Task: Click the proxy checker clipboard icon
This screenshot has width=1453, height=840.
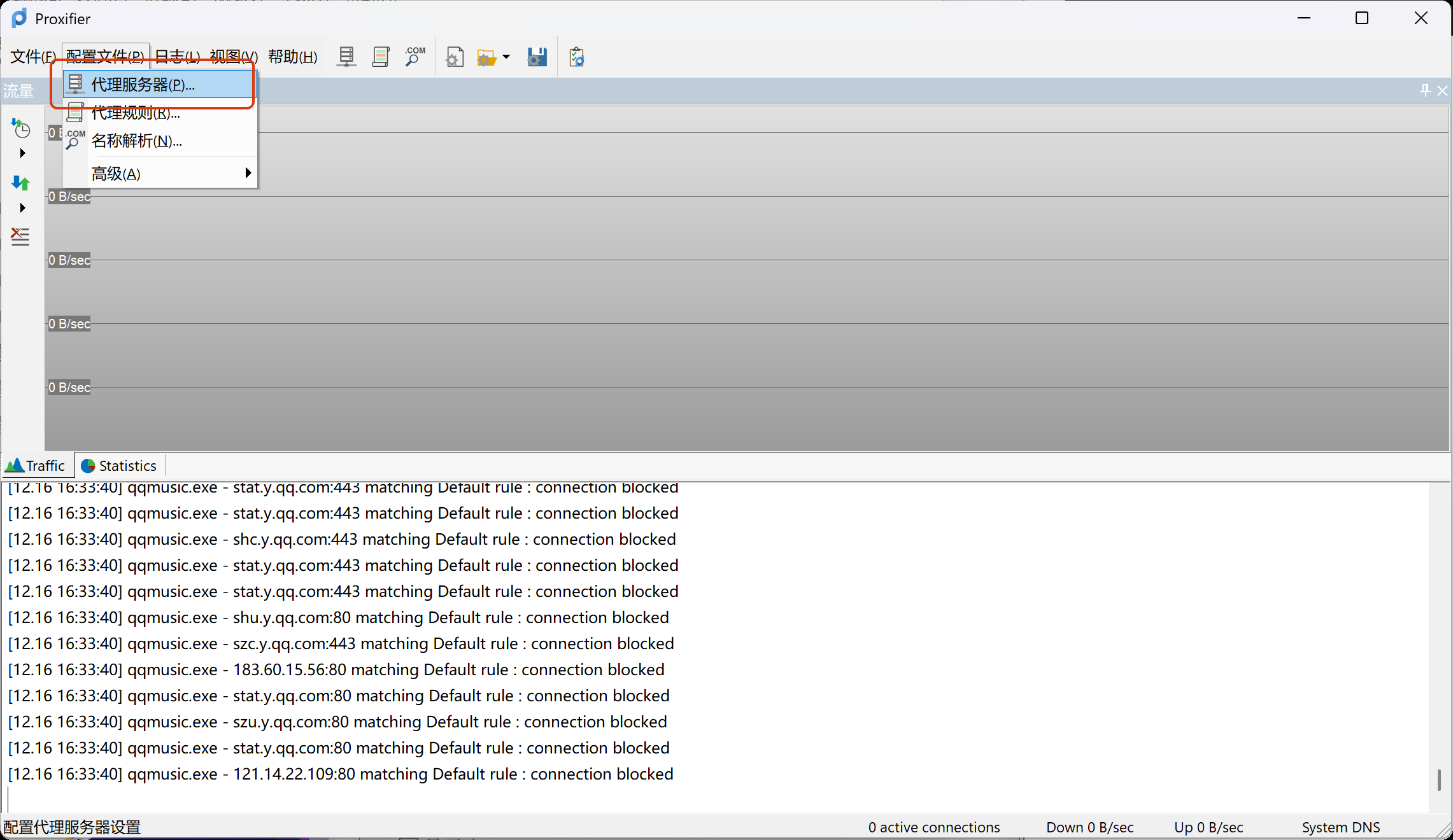Action: coord(577,57)
